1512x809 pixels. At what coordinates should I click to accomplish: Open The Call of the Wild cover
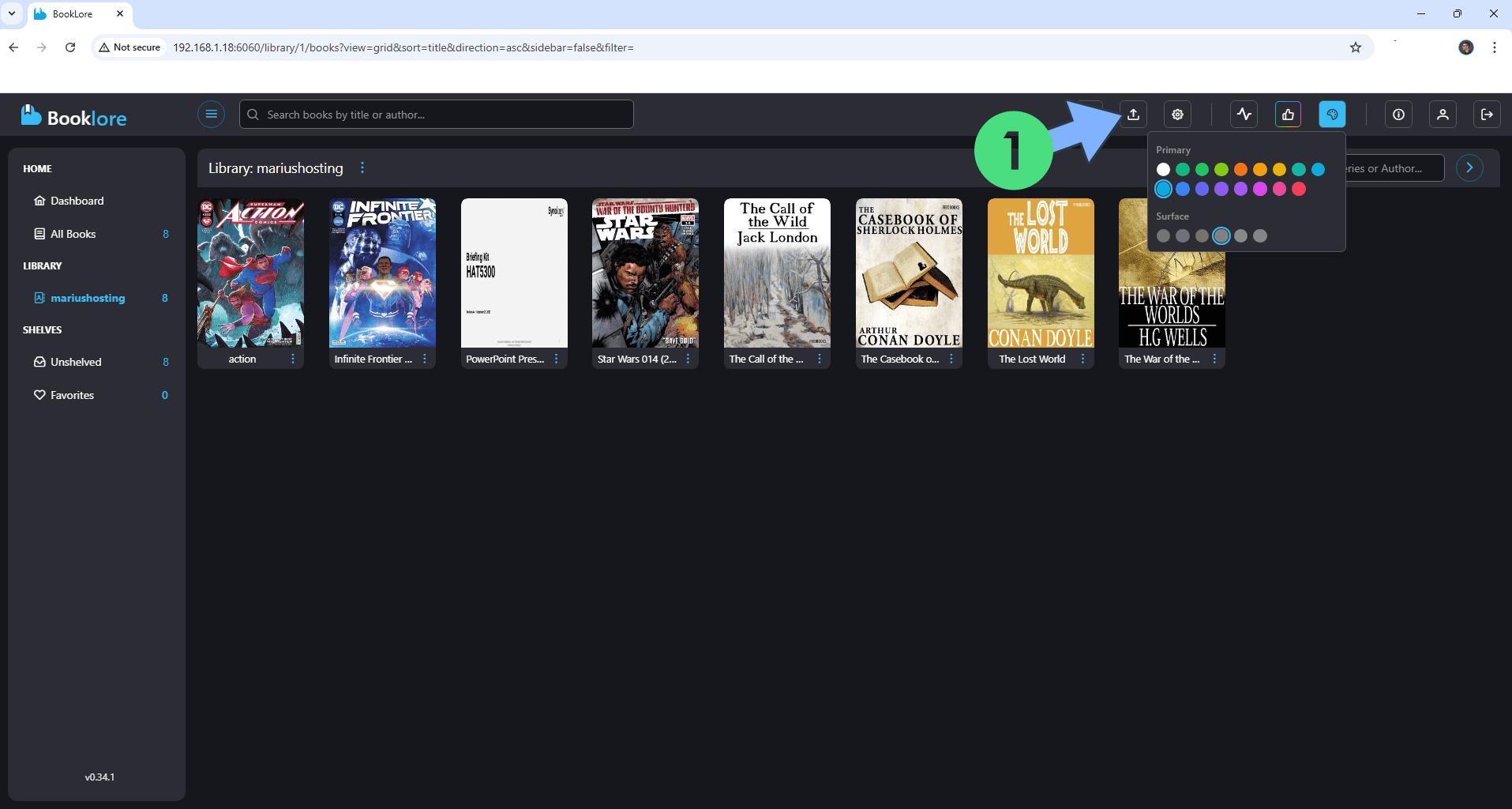click(777, 273)
